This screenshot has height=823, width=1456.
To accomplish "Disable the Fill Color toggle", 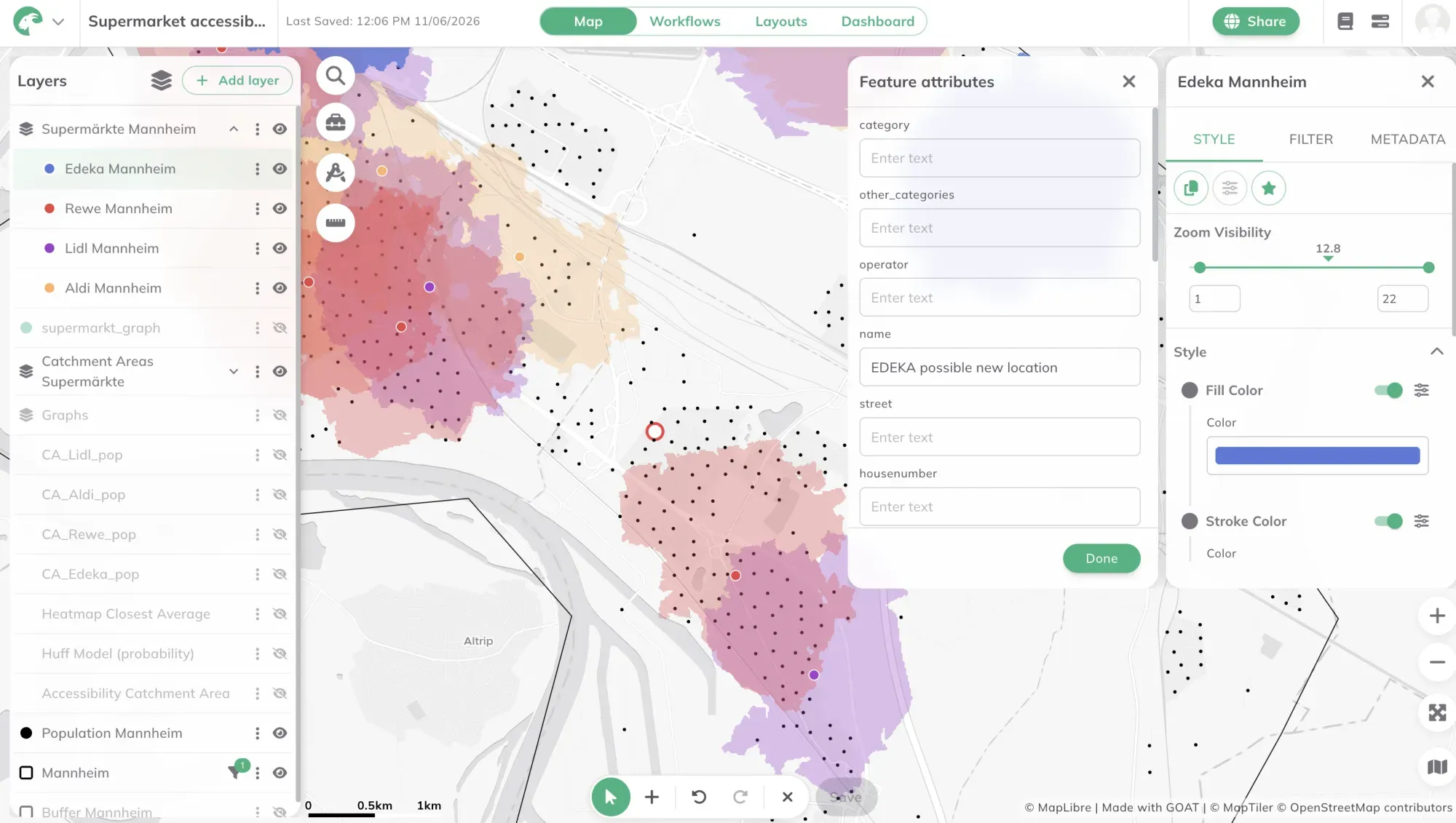I will tap(1388, 391).
